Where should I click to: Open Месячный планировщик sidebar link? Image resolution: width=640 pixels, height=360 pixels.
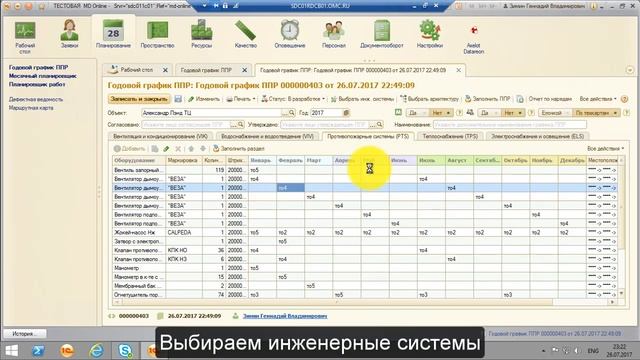(42, 76)
